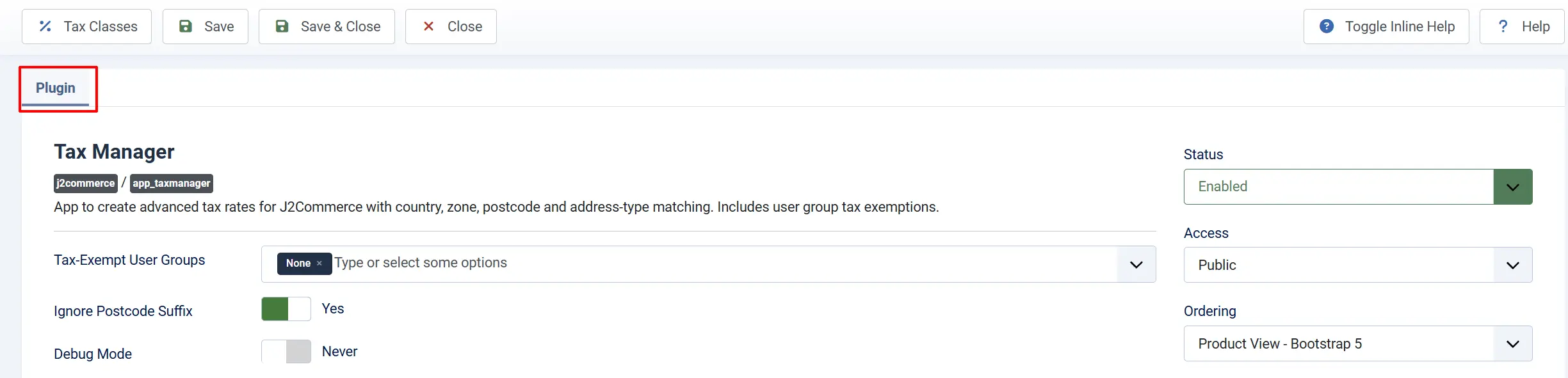The height and width of the screenshot is (378, 1568).
Task: Click the app_taxmanager badge label
Action: 172,184
